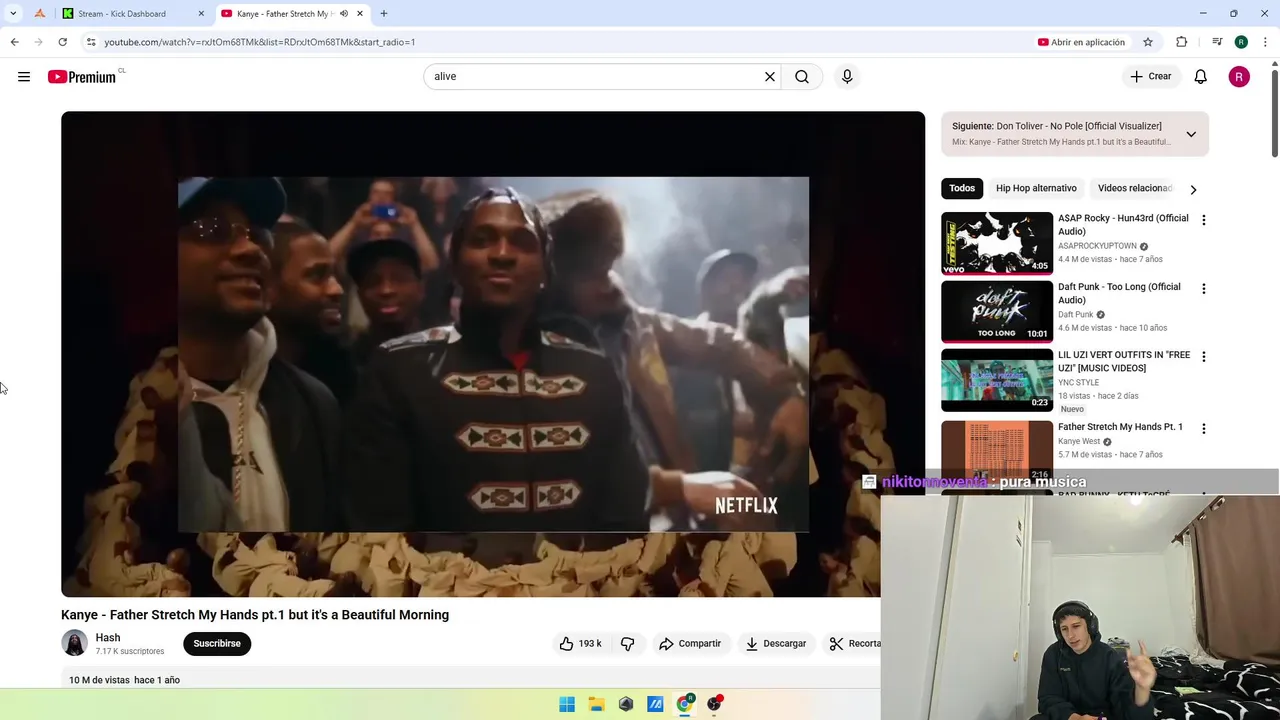The width and height of the screenshot is (1280, 720).
Task: Open options for Daft Punk Too Long video
Action: click(x=1204, y=289)
